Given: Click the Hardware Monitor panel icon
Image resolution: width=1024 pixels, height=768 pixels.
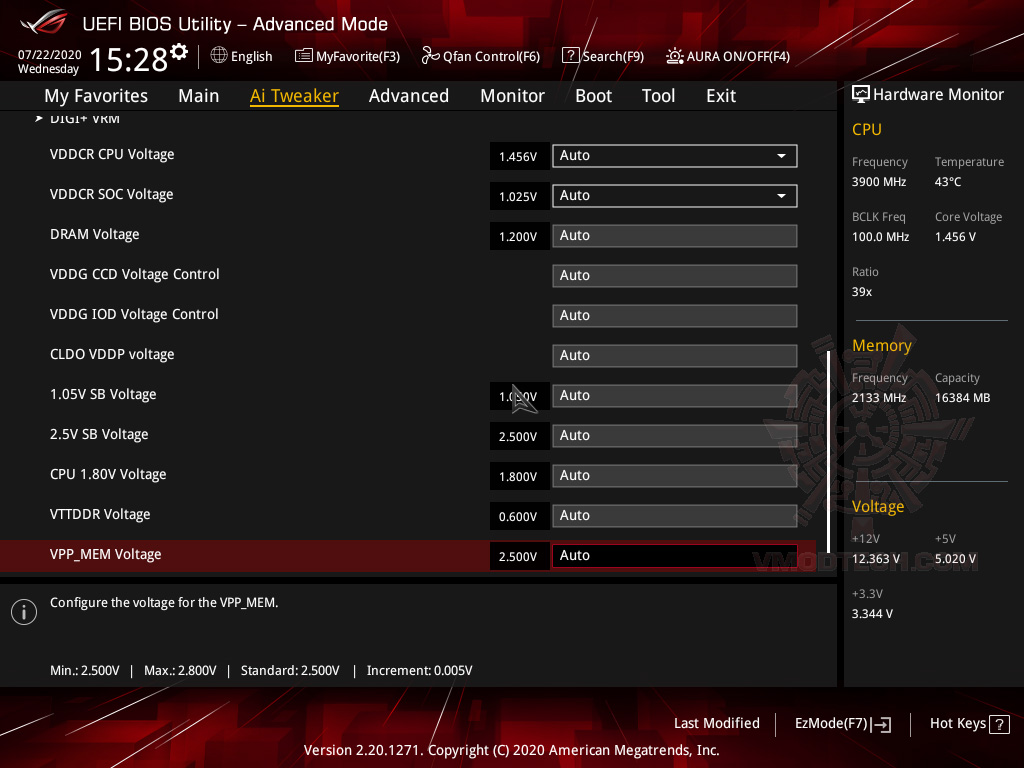Looking at the screenshot, I should 861,93.
